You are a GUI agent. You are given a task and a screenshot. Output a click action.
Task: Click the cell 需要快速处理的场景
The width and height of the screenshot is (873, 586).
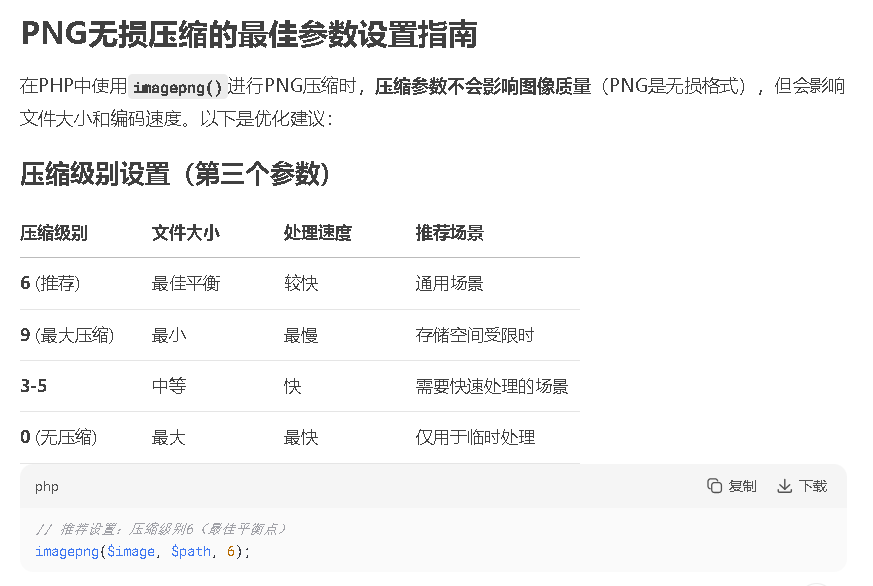492,386
